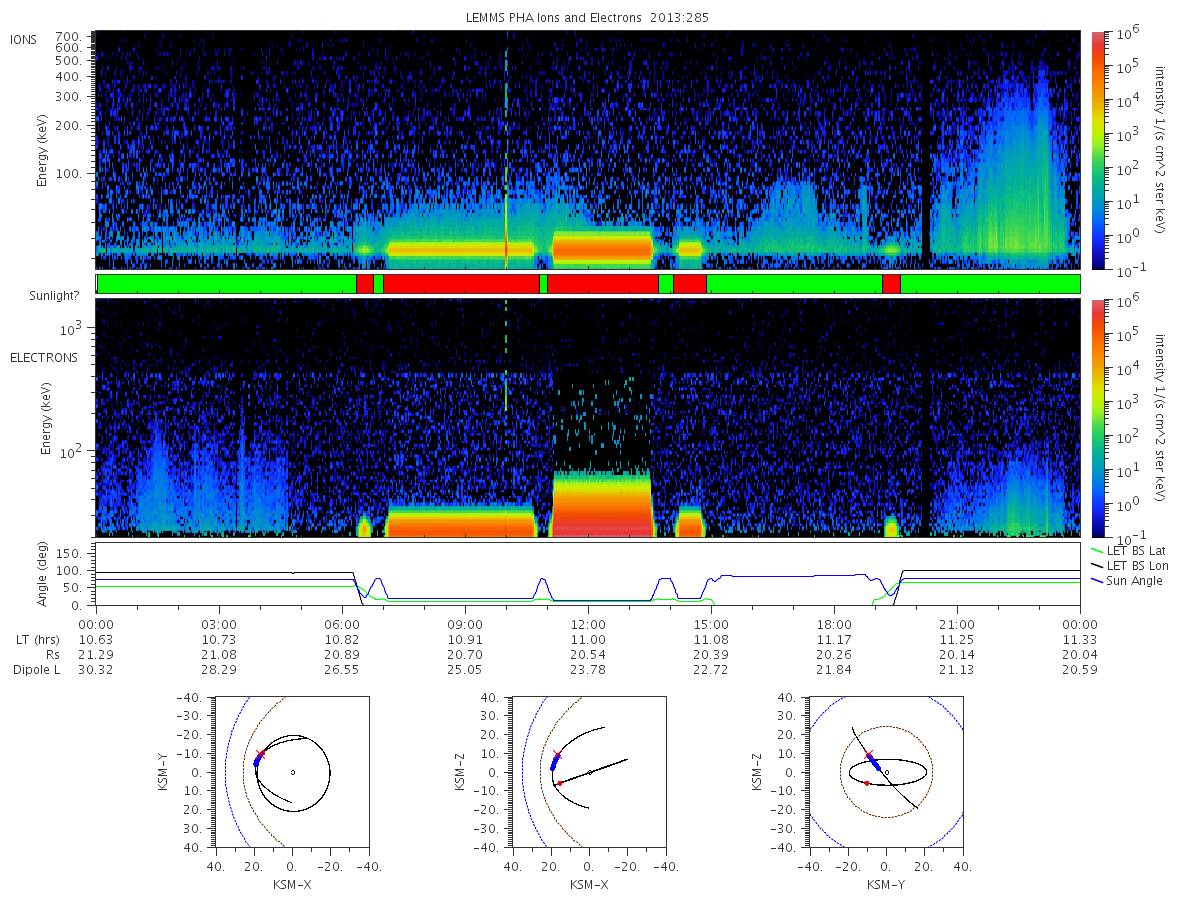The width and height of the screenshot is (1200, 900).
Task: Select LT value 11.33
Action: [x=1080, y=638]
